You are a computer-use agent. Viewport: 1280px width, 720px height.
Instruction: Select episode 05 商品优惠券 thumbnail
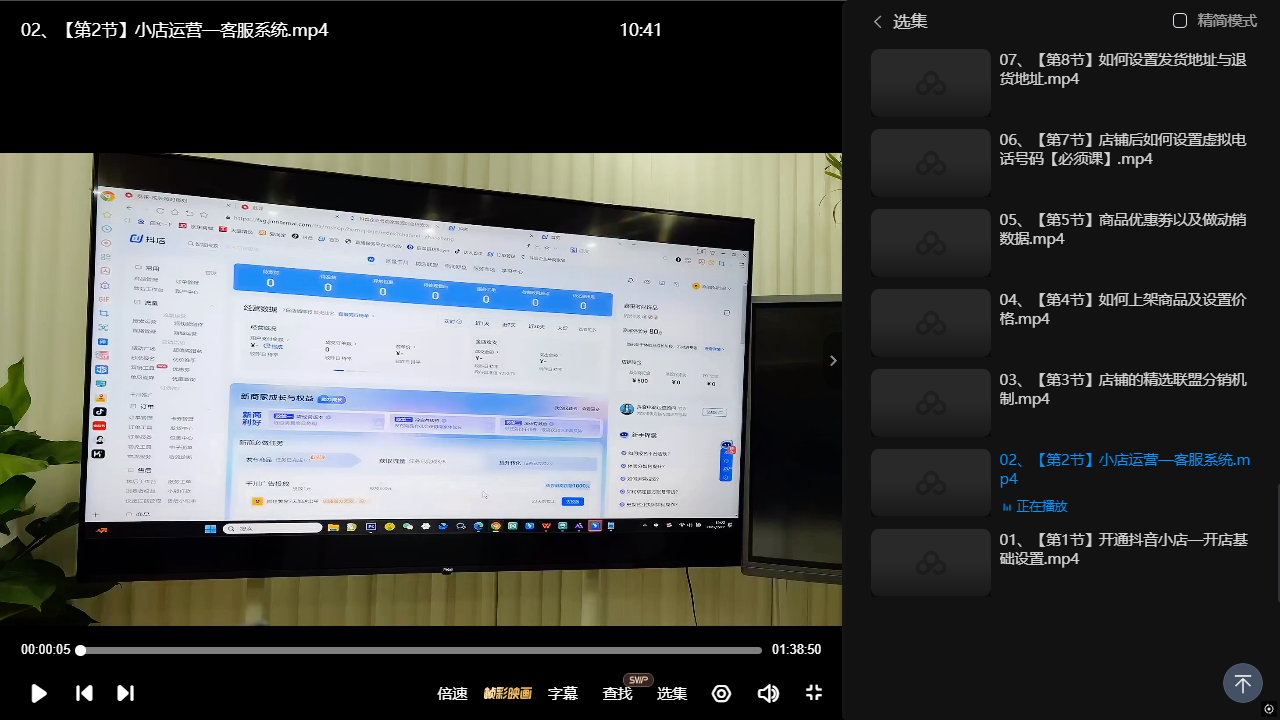pos(931,243)
